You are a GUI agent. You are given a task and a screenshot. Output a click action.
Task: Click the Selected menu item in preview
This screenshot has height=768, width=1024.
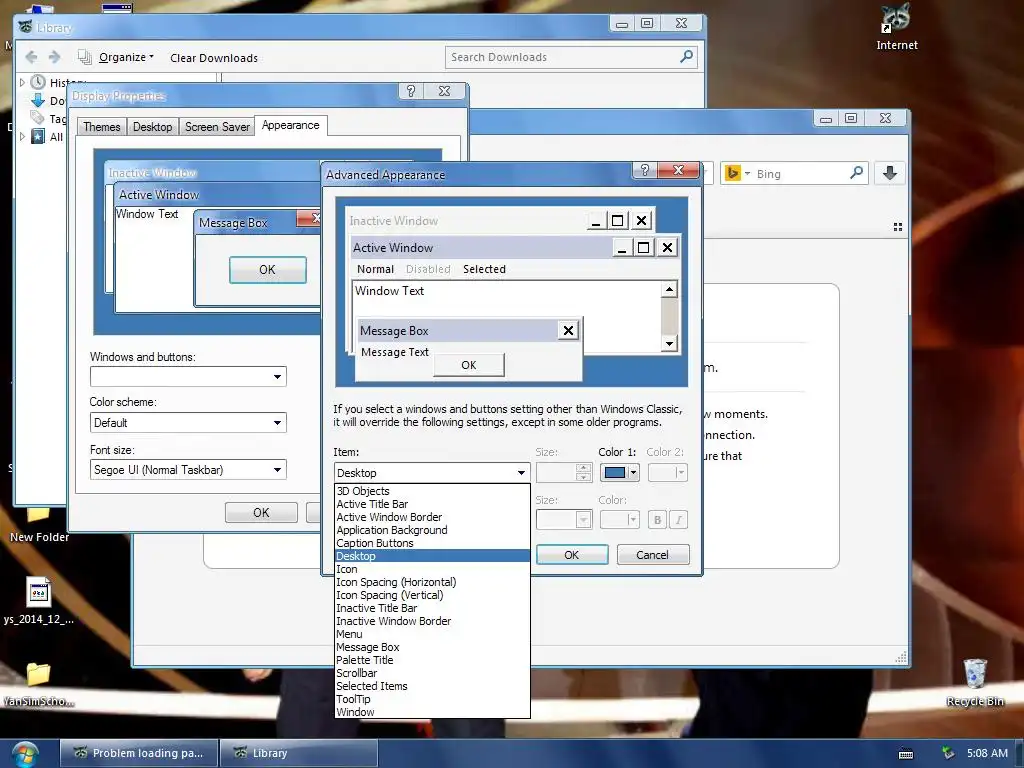coord(484,269)
